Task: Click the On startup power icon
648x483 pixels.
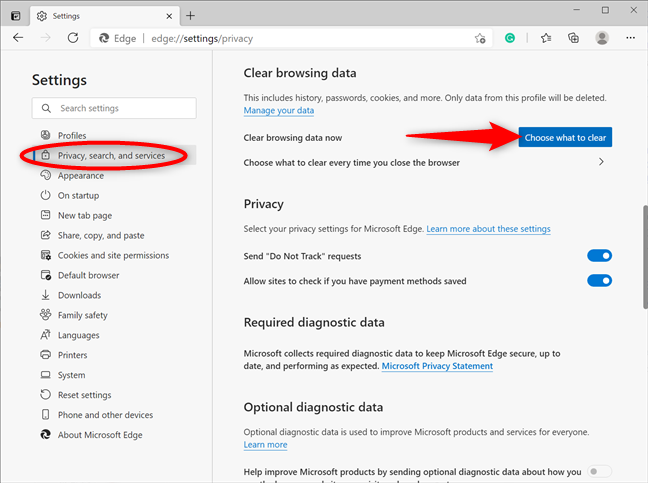Action: [x=45, y=195]
